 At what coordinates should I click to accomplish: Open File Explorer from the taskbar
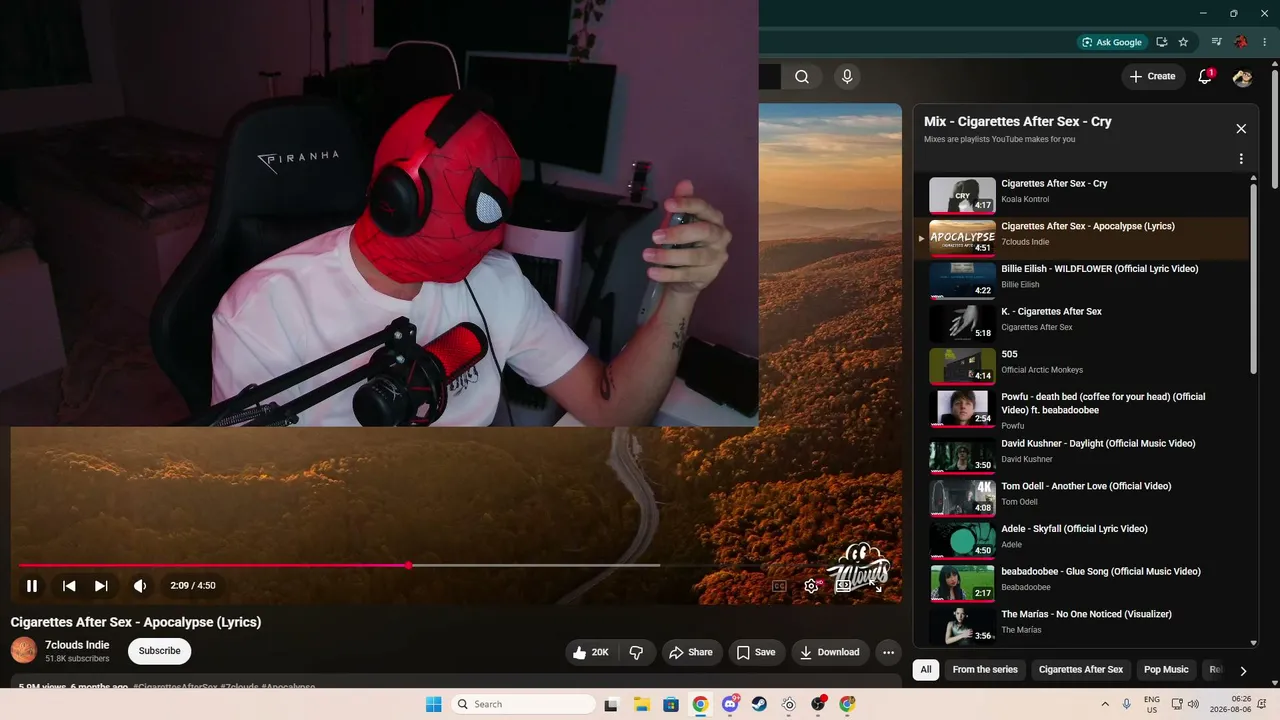coord(641,704)
